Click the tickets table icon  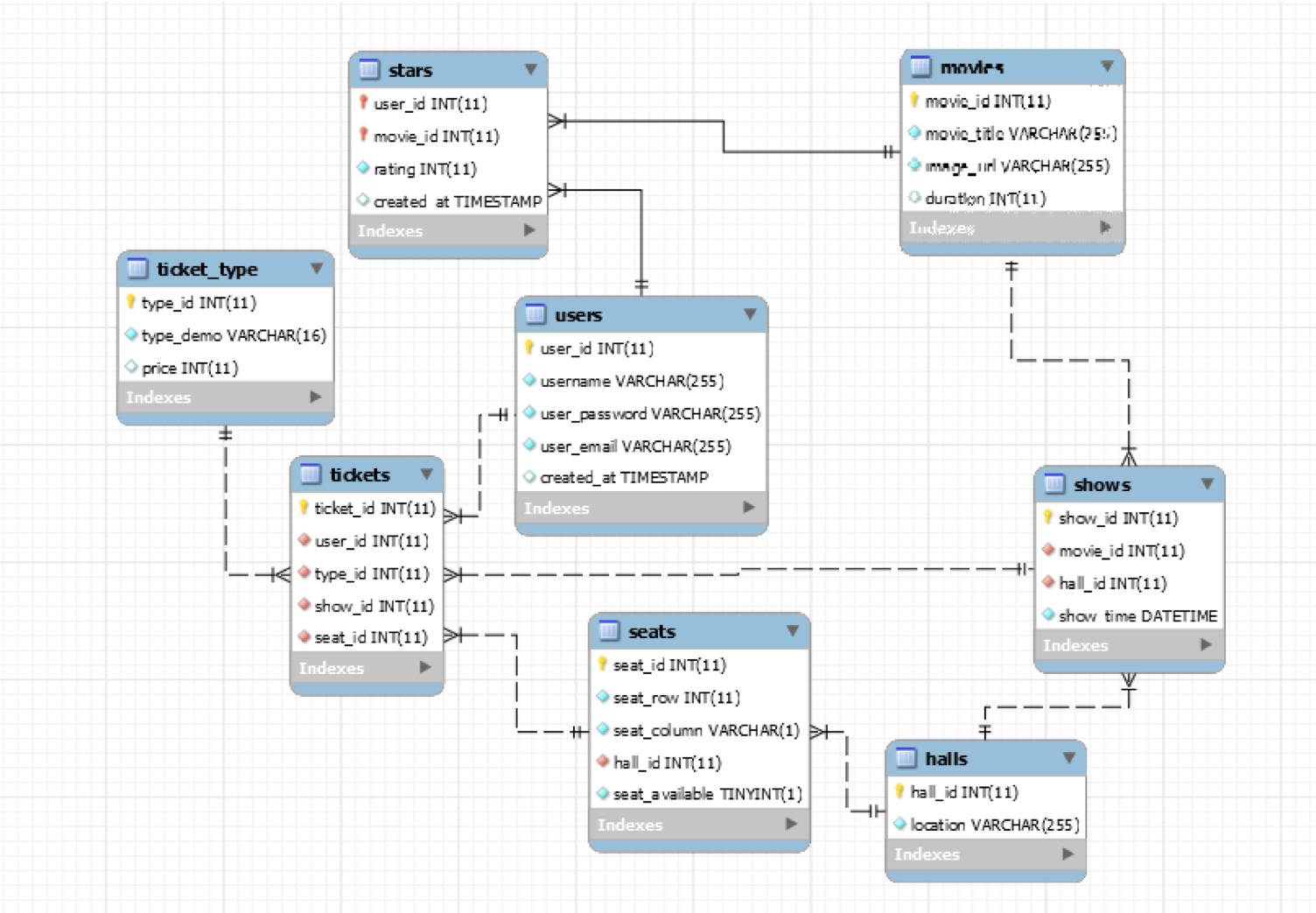(311, 474)
